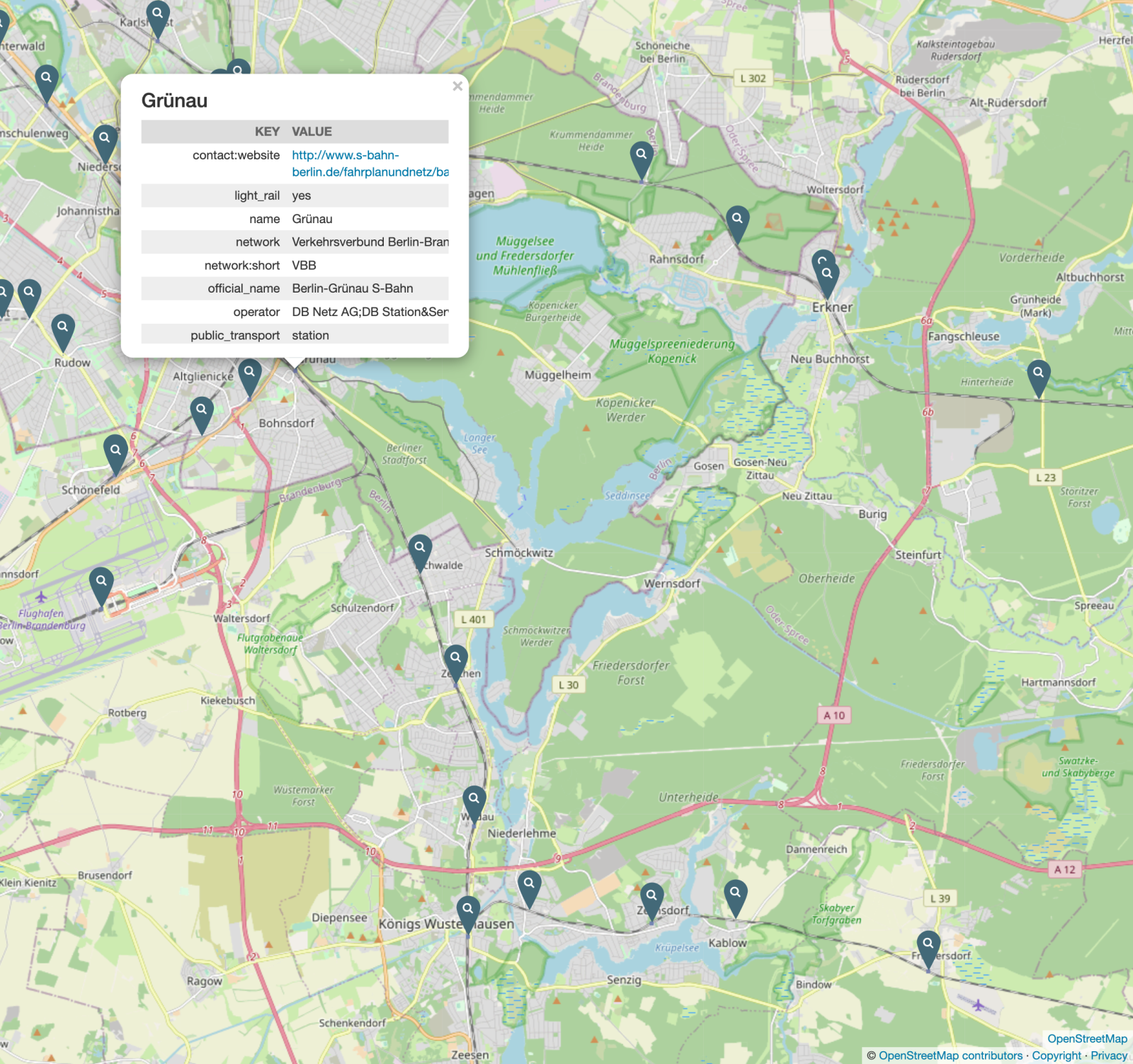This screenshot has width=1133, height=1064.
Task: Close the Grünau popup
Action: coord(457,86)
